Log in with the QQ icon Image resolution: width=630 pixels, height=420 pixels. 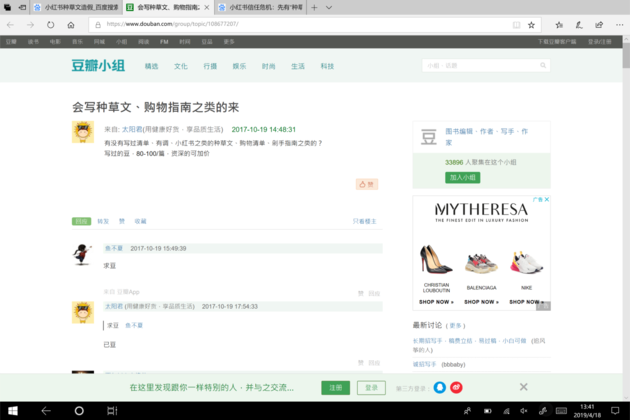[x=440, y=387]
